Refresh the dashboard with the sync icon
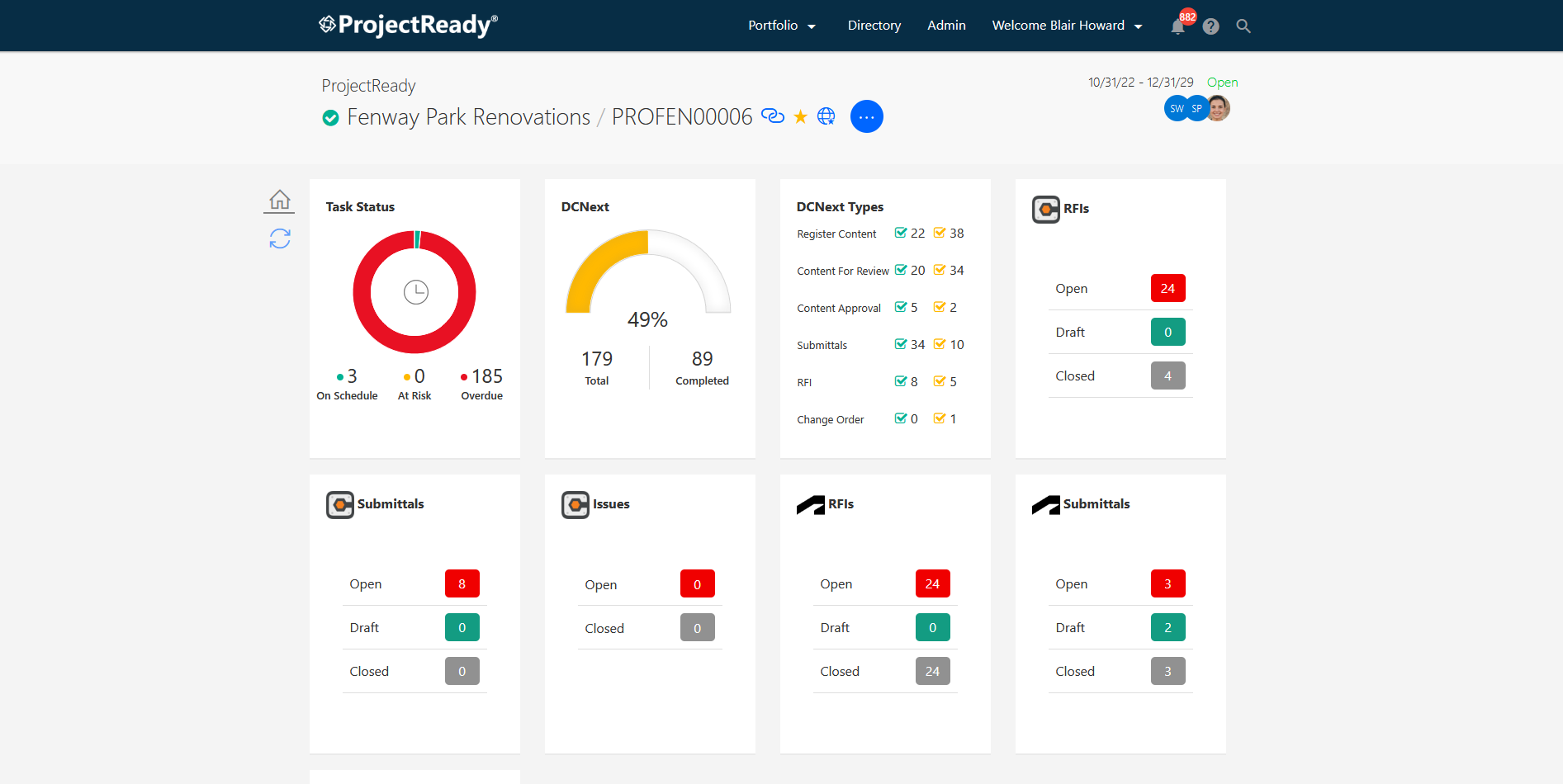The image size is (1563, 784). (280, 239)
